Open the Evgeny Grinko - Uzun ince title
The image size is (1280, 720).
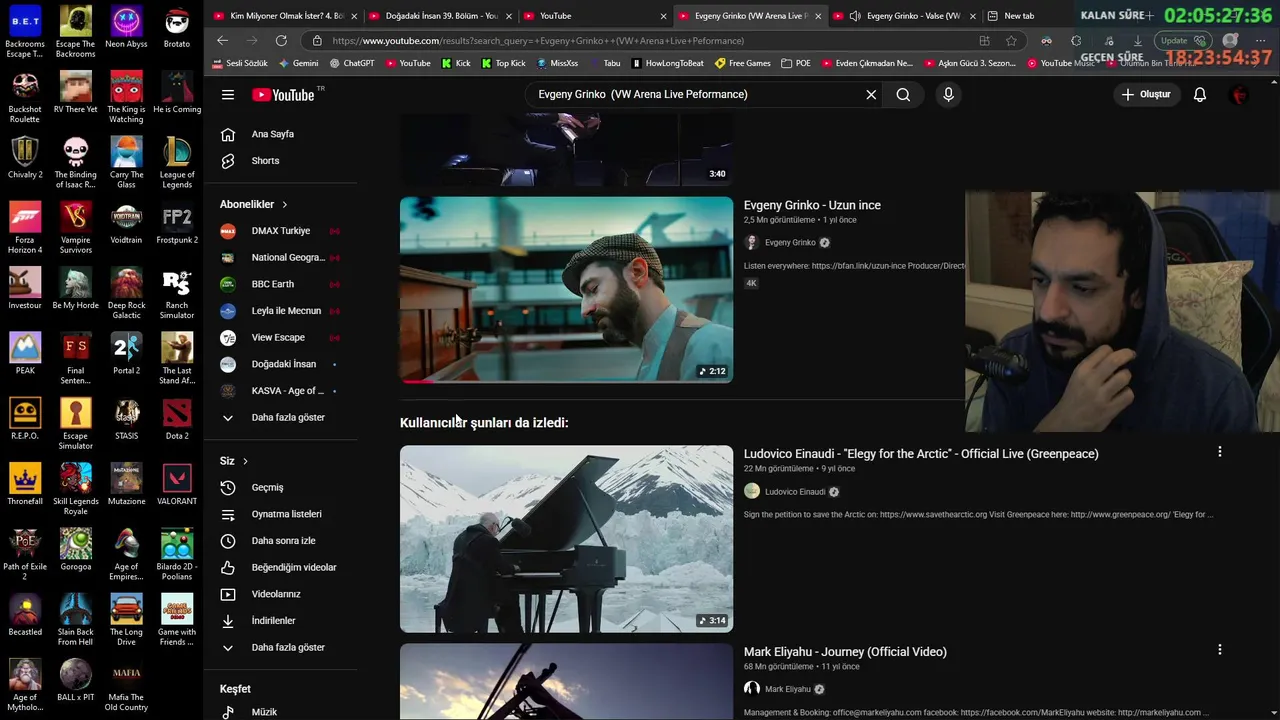(x=812, y=205)
